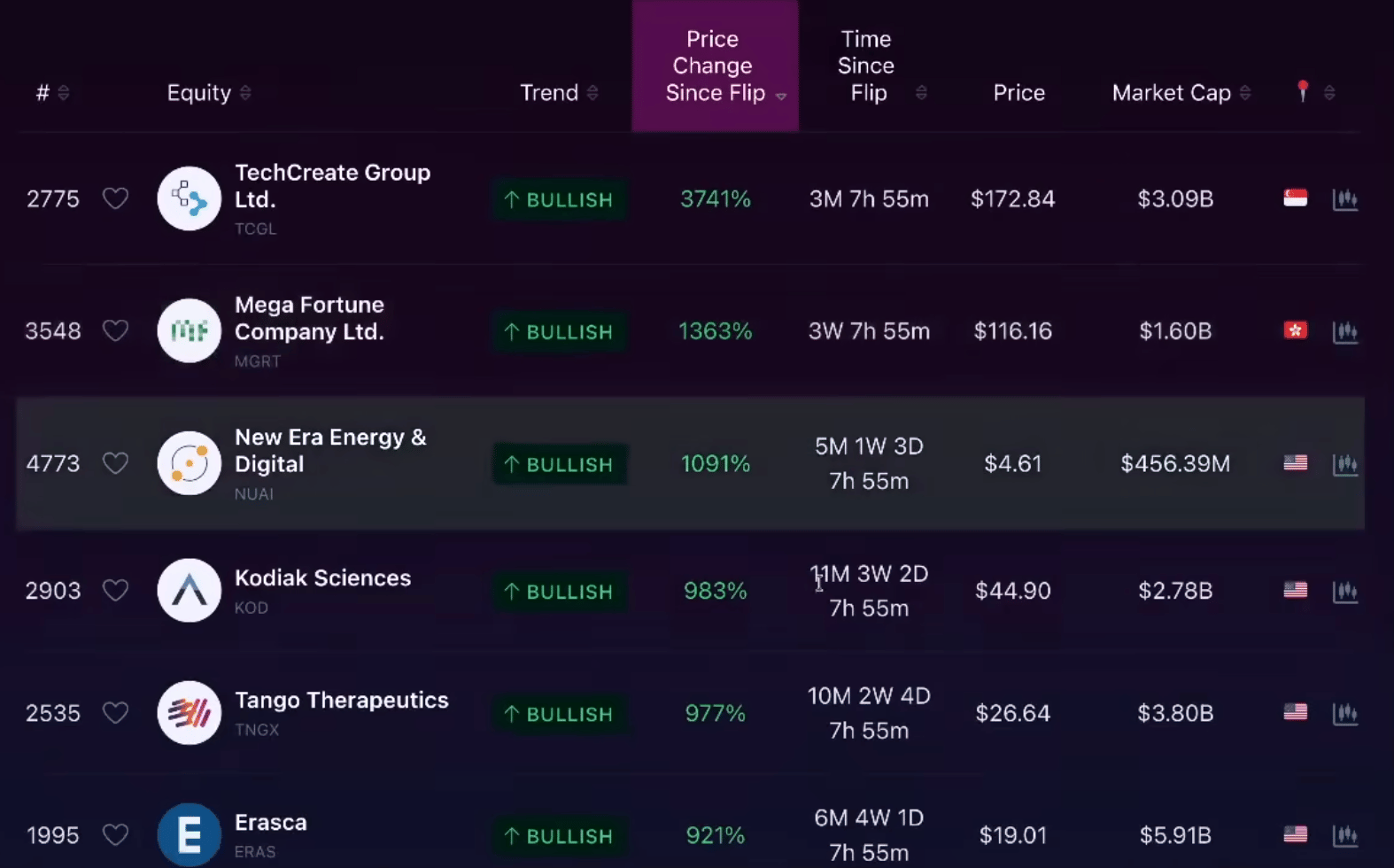The width and height of the screenshot is (1394, 868).
Task: Open Tango Therapeutics equity page
Action: (341, 701)
